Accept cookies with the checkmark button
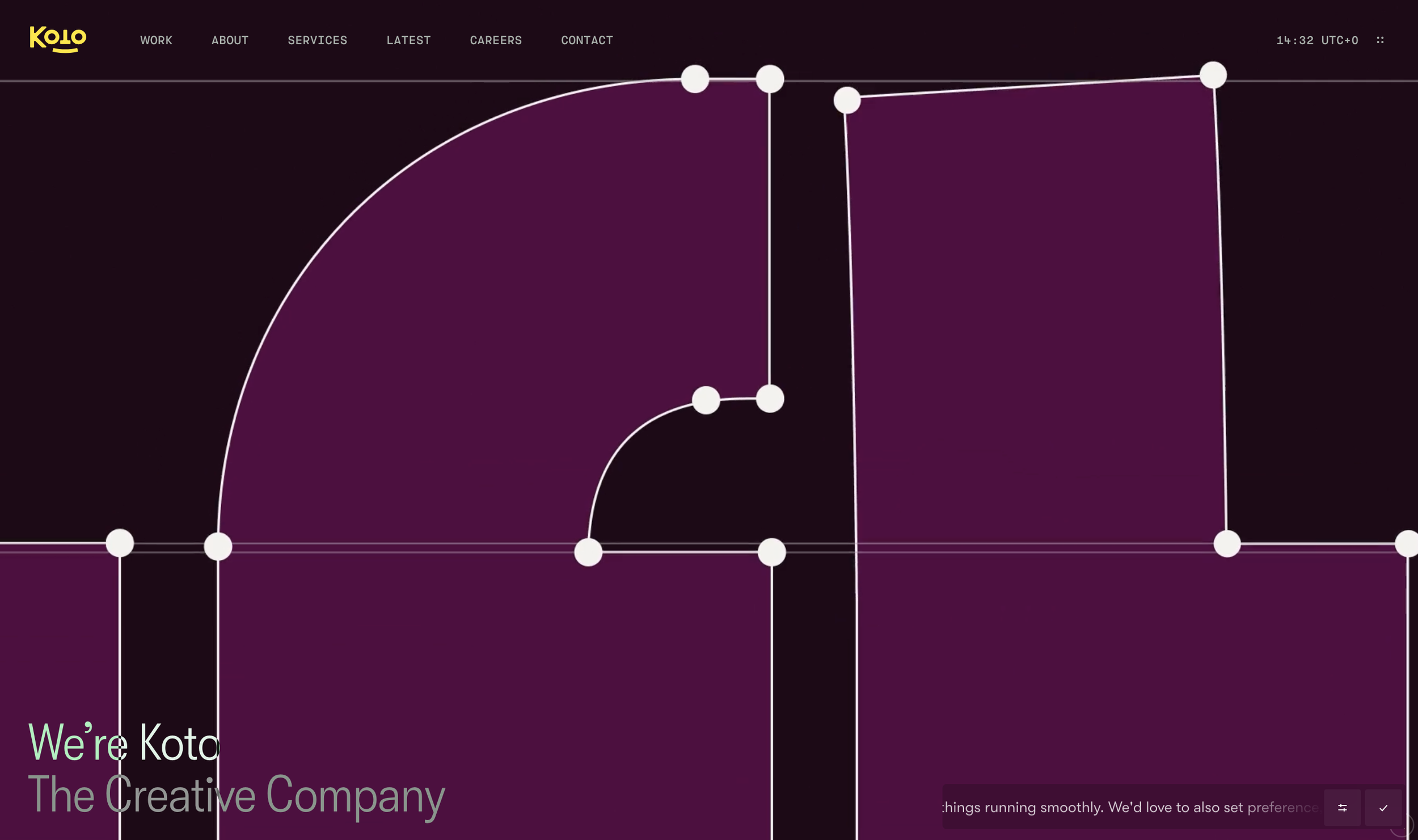This screenshot has height=840, width=1418. point(1383,808)
